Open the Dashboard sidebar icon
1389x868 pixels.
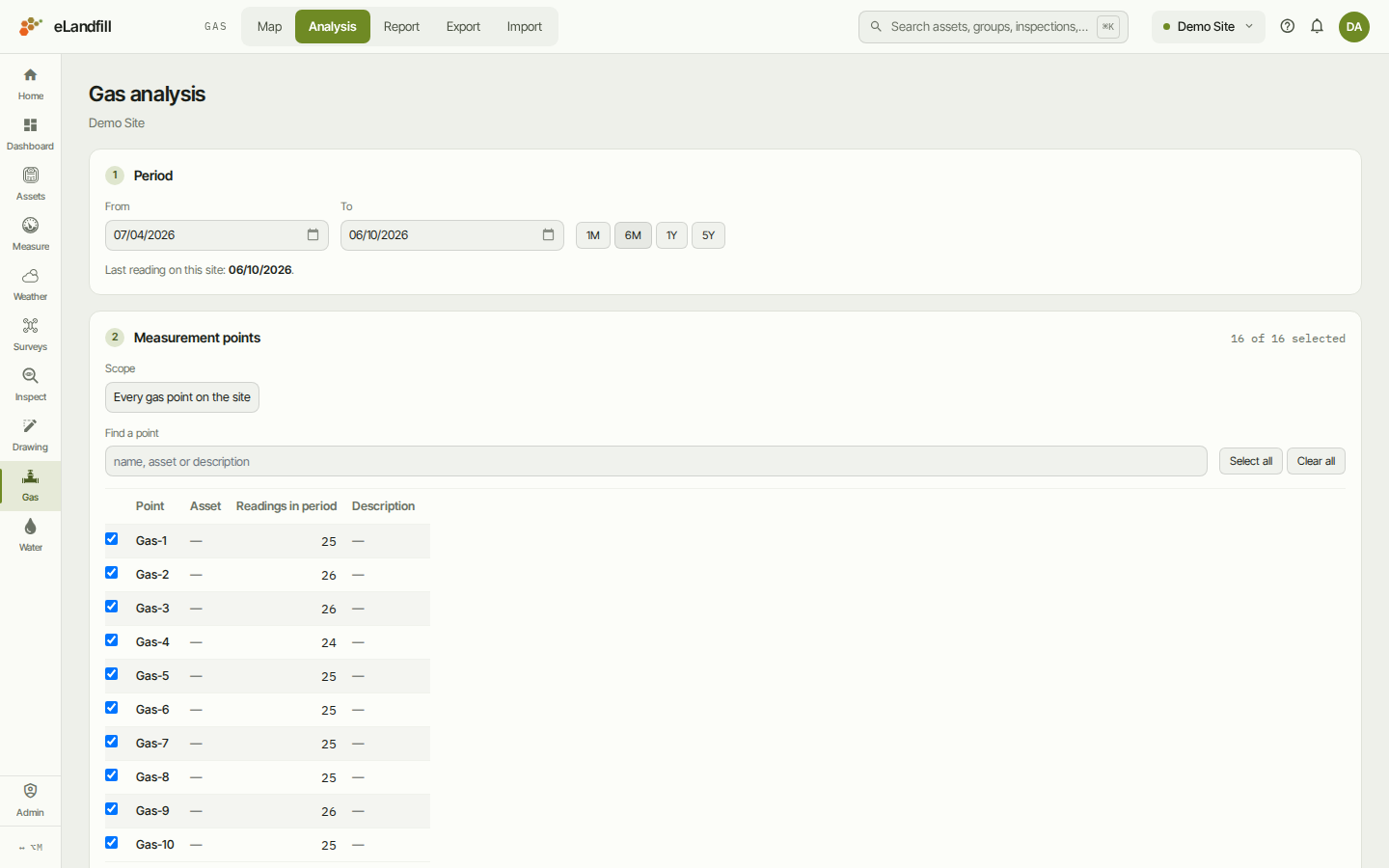pyautogui.click(x=31, y=134)
